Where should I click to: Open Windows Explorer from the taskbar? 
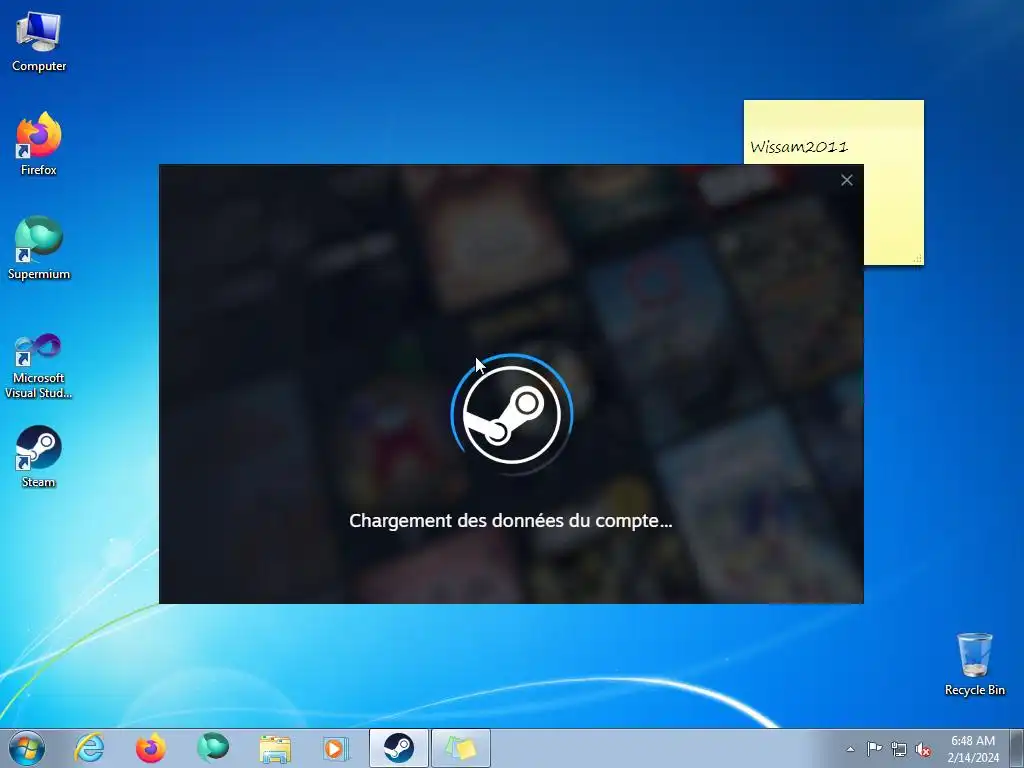click(274, 748)
